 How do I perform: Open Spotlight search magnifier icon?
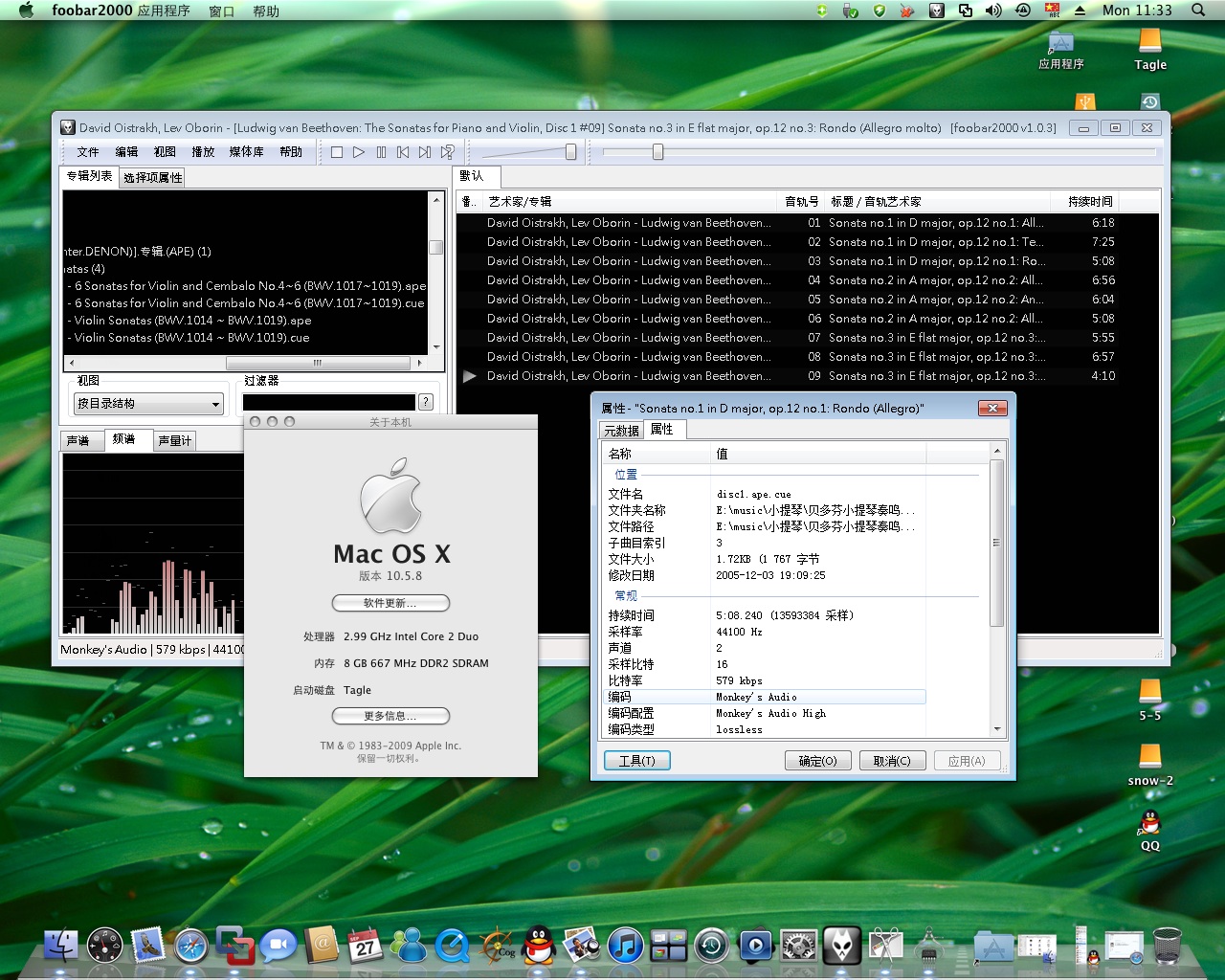point(1198,11)
